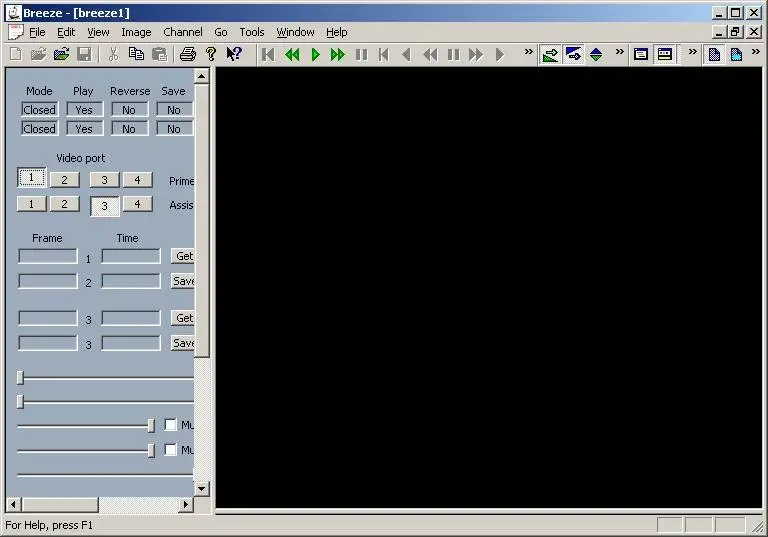Click the Save floppy disk icon

pyautogui.click(x=84, y=54)
